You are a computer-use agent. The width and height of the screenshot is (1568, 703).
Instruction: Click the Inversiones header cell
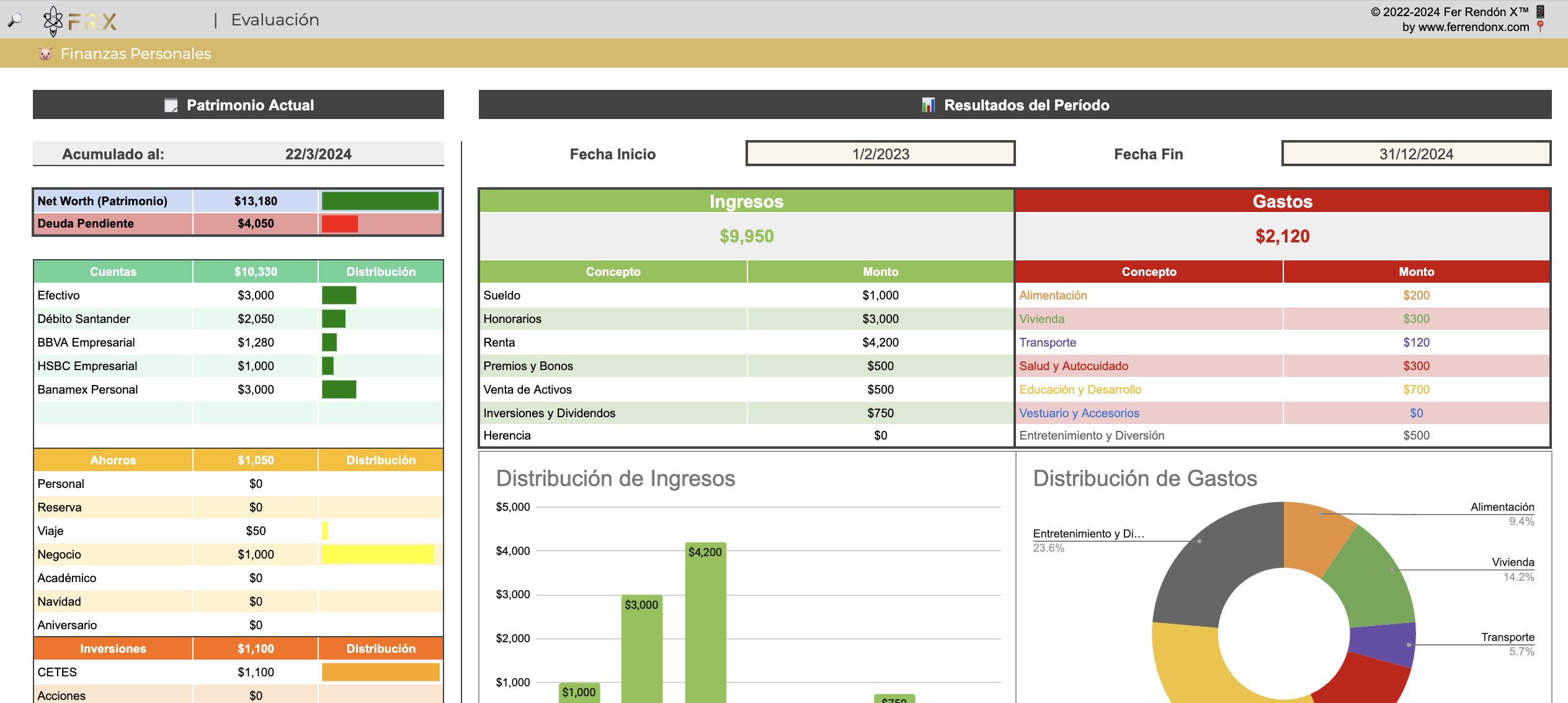tap(113, 648)
